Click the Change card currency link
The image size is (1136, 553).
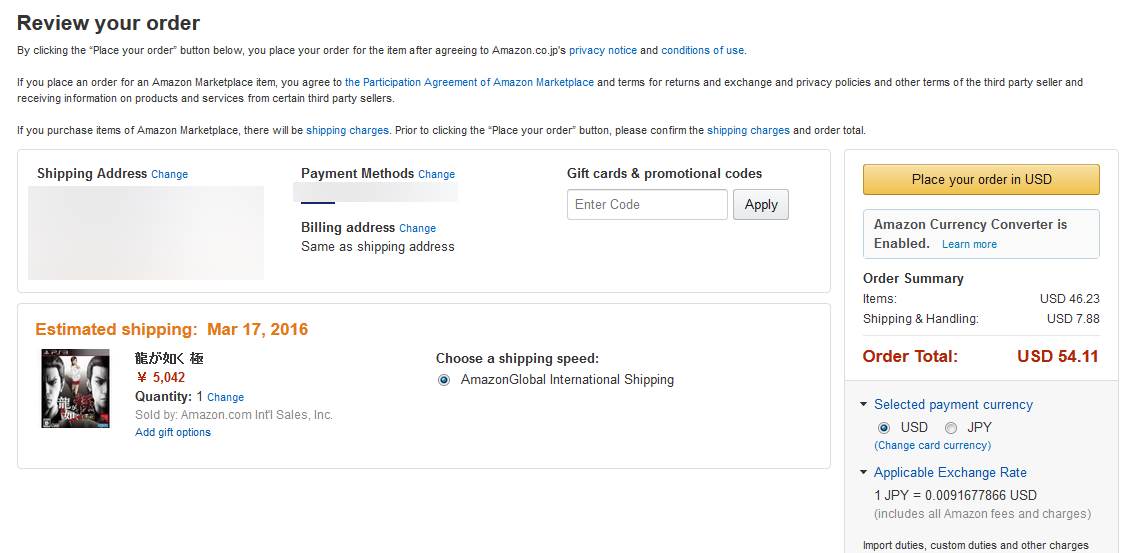click(x=932, y=445)
